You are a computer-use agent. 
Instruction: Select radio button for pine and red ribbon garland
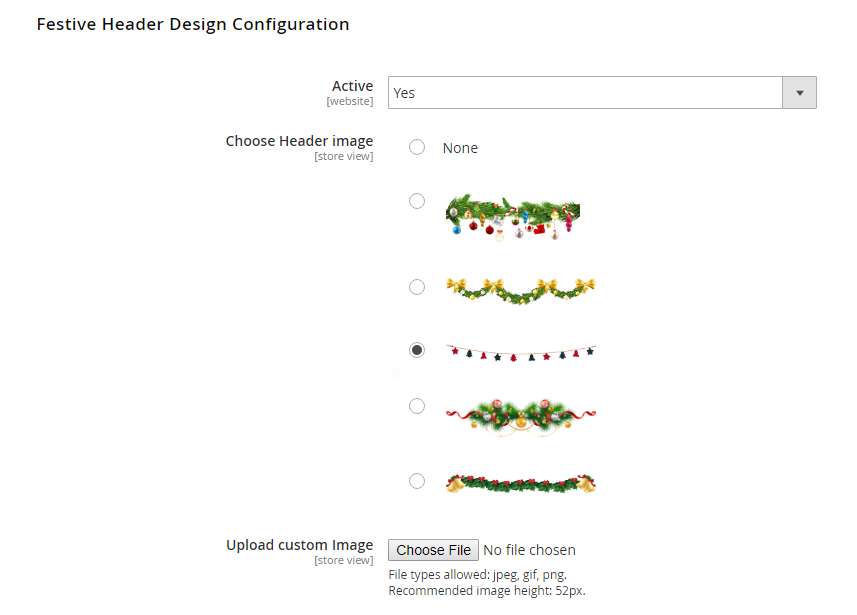(417, 406)
